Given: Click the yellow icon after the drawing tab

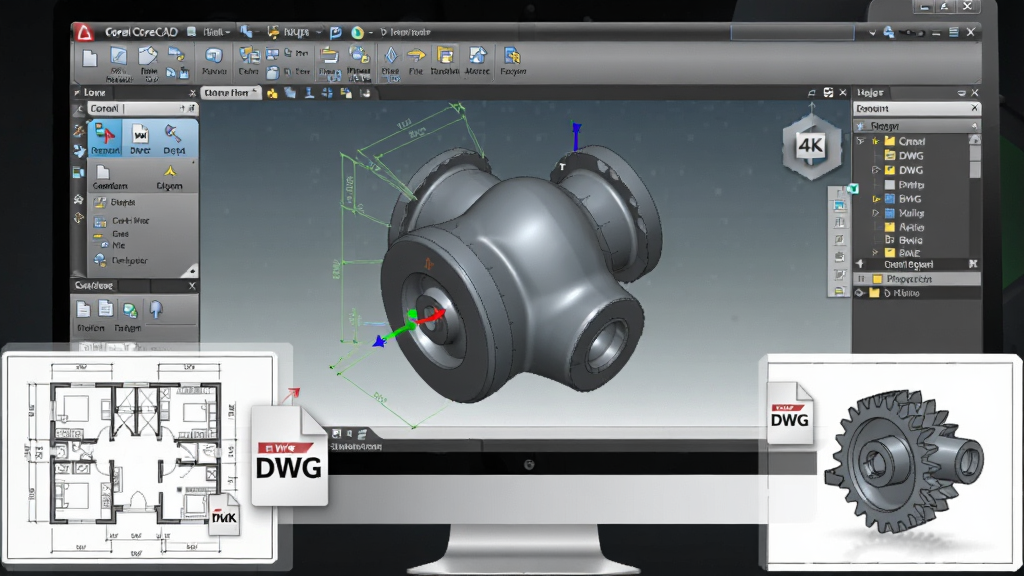Looking at the screenshot, I should pos(272,93).
